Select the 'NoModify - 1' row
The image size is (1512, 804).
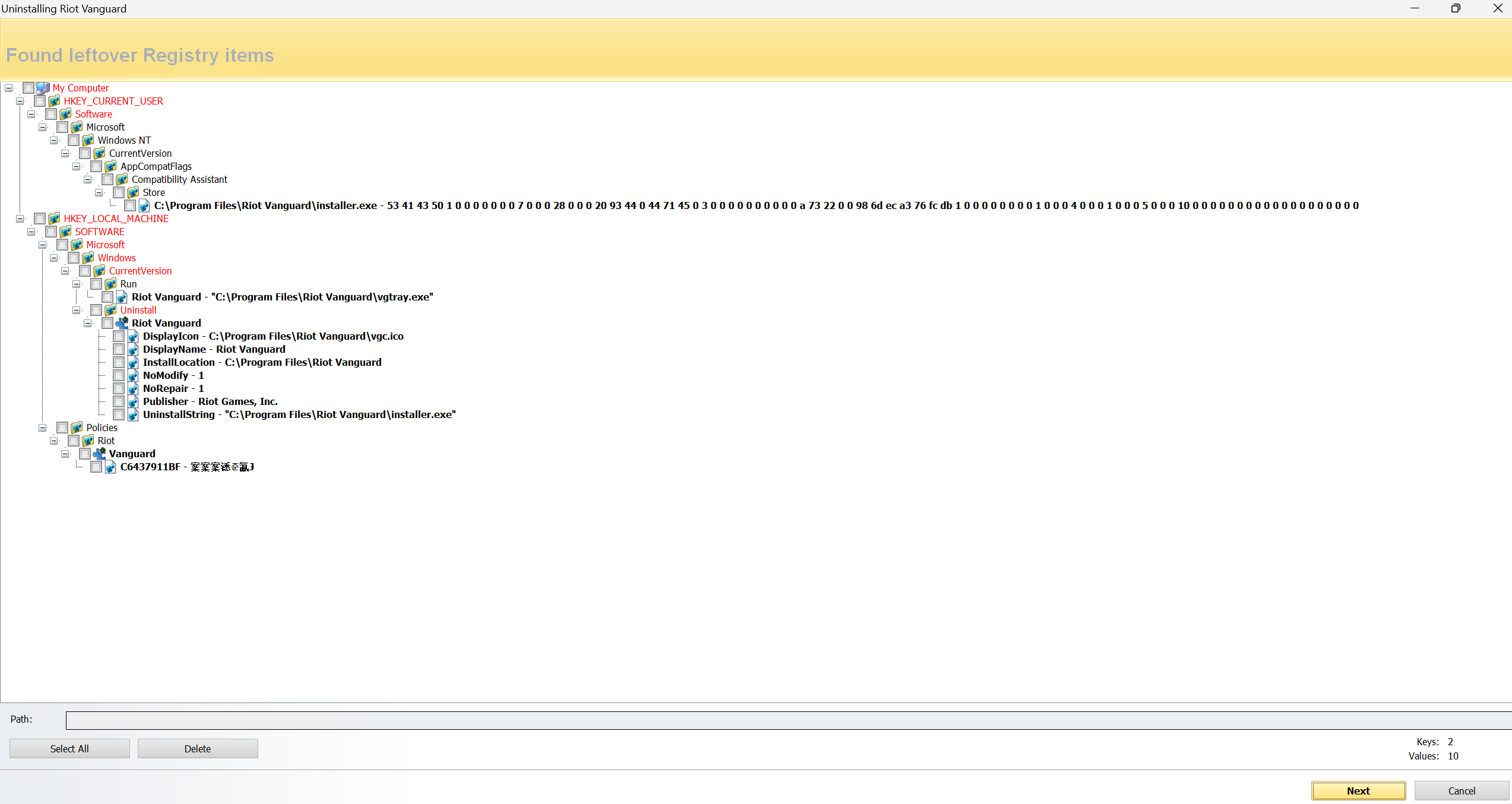click(x=173, y=375)
